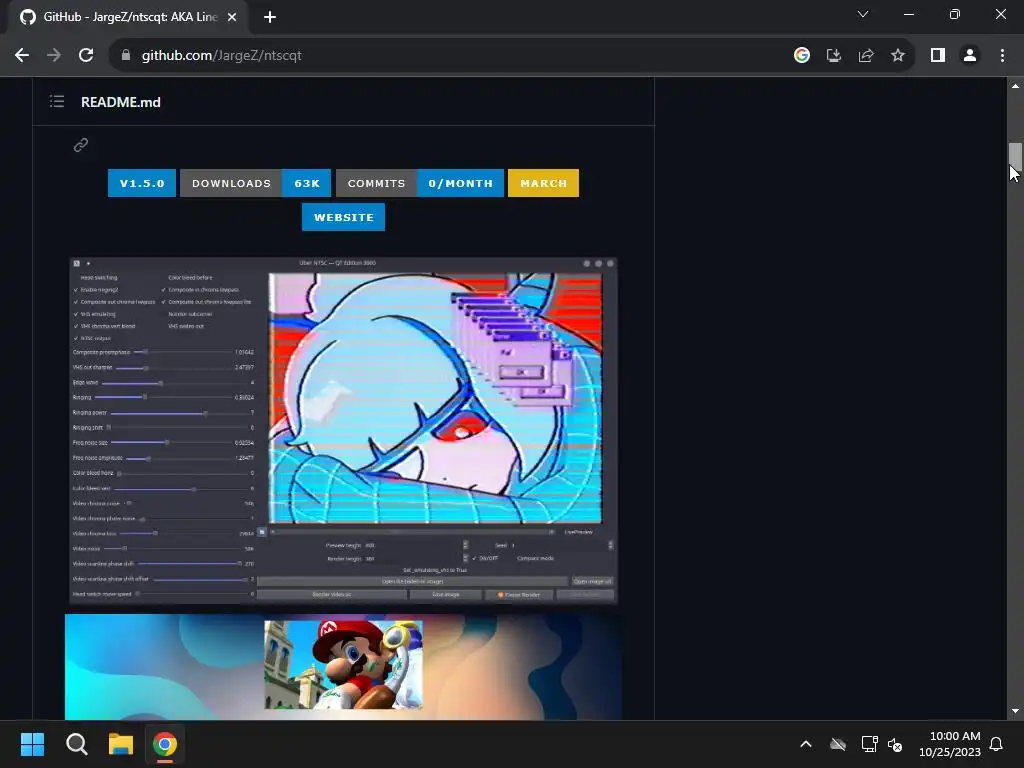Open a new browser tab
The height and width of the screenshot is (768, 1024).
(x=270, y=17)
